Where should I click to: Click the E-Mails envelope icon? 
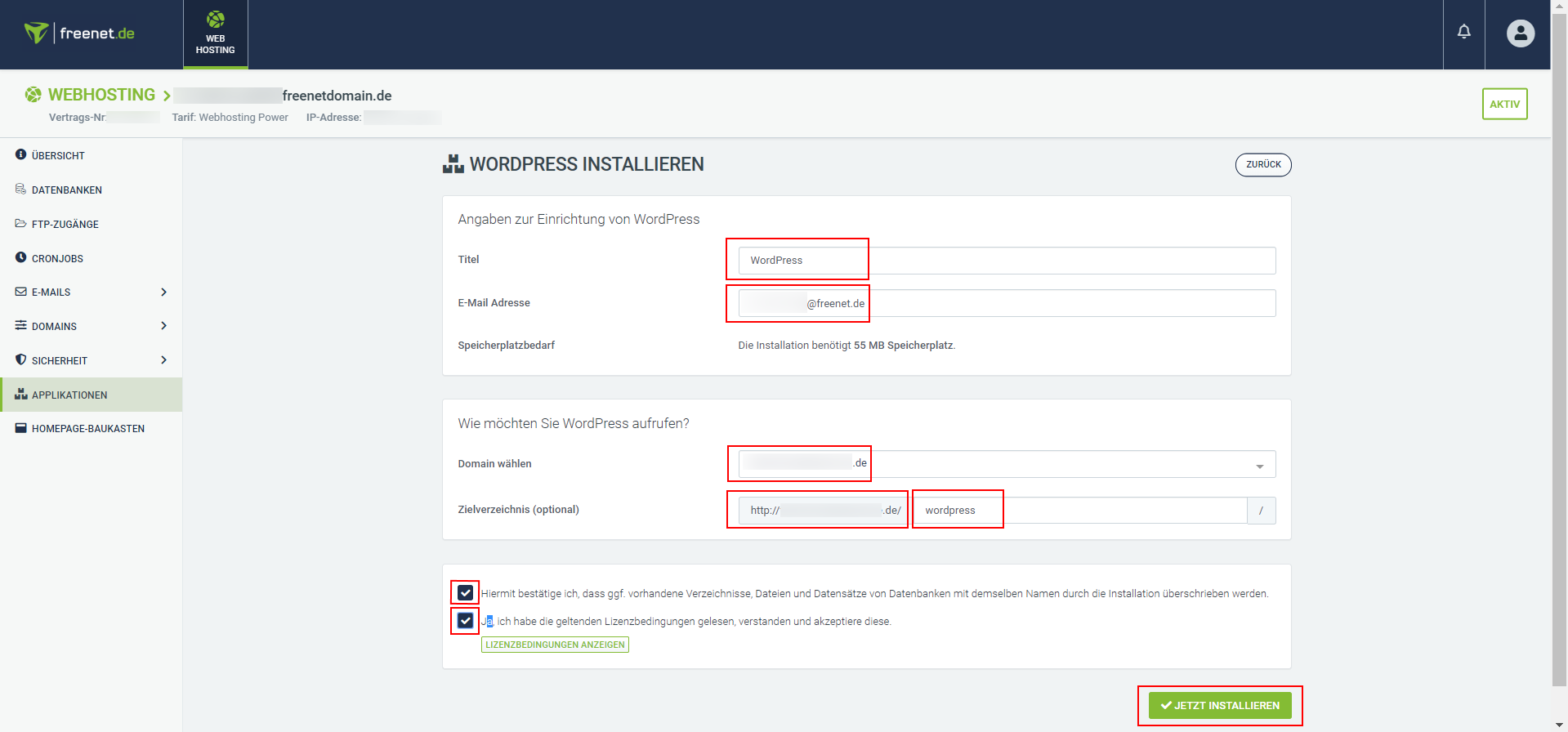point(21,292)
